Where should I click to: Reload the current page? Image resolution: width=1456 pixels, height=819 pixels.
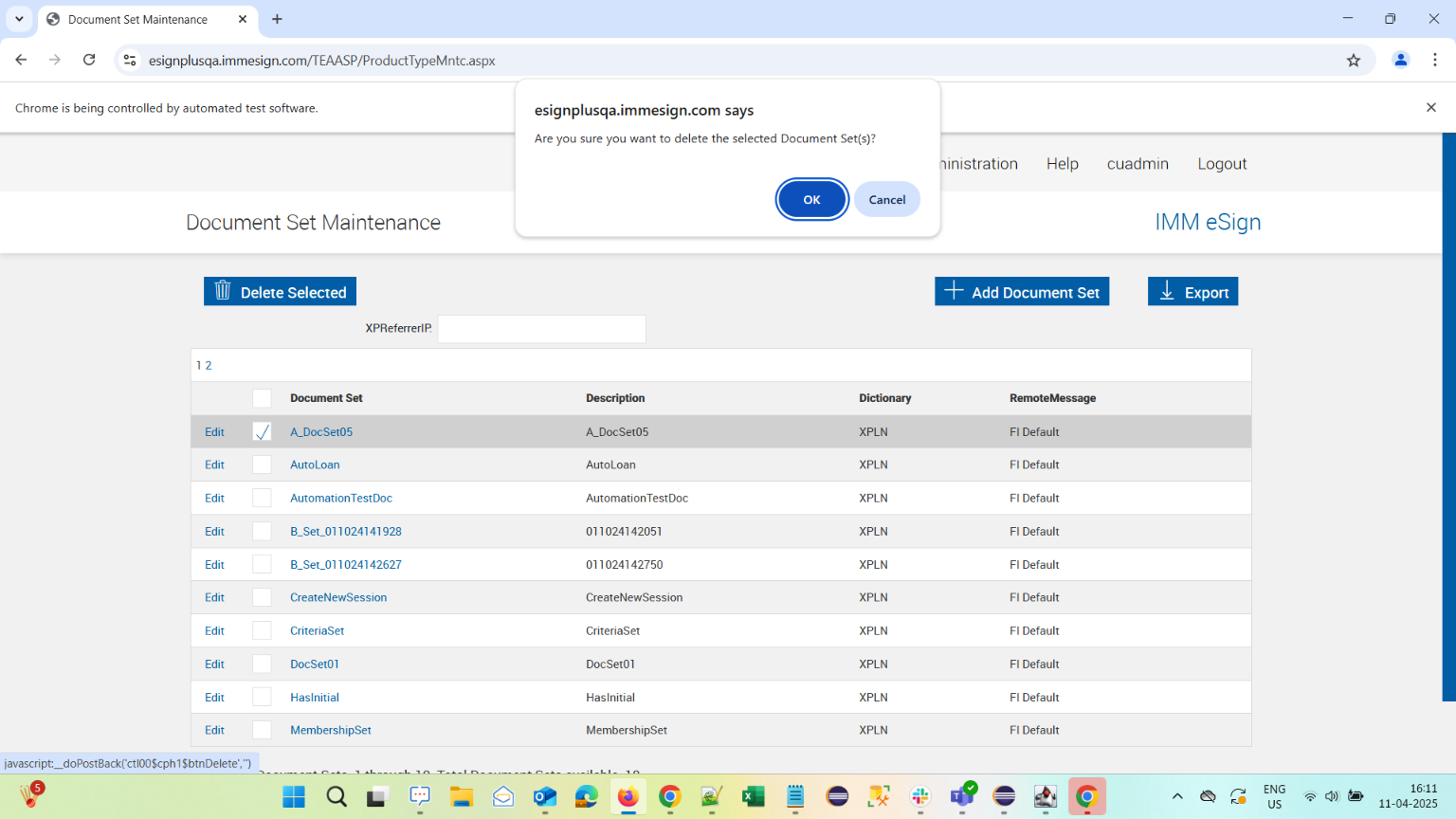pyautogui.click(x=89, y=60)
